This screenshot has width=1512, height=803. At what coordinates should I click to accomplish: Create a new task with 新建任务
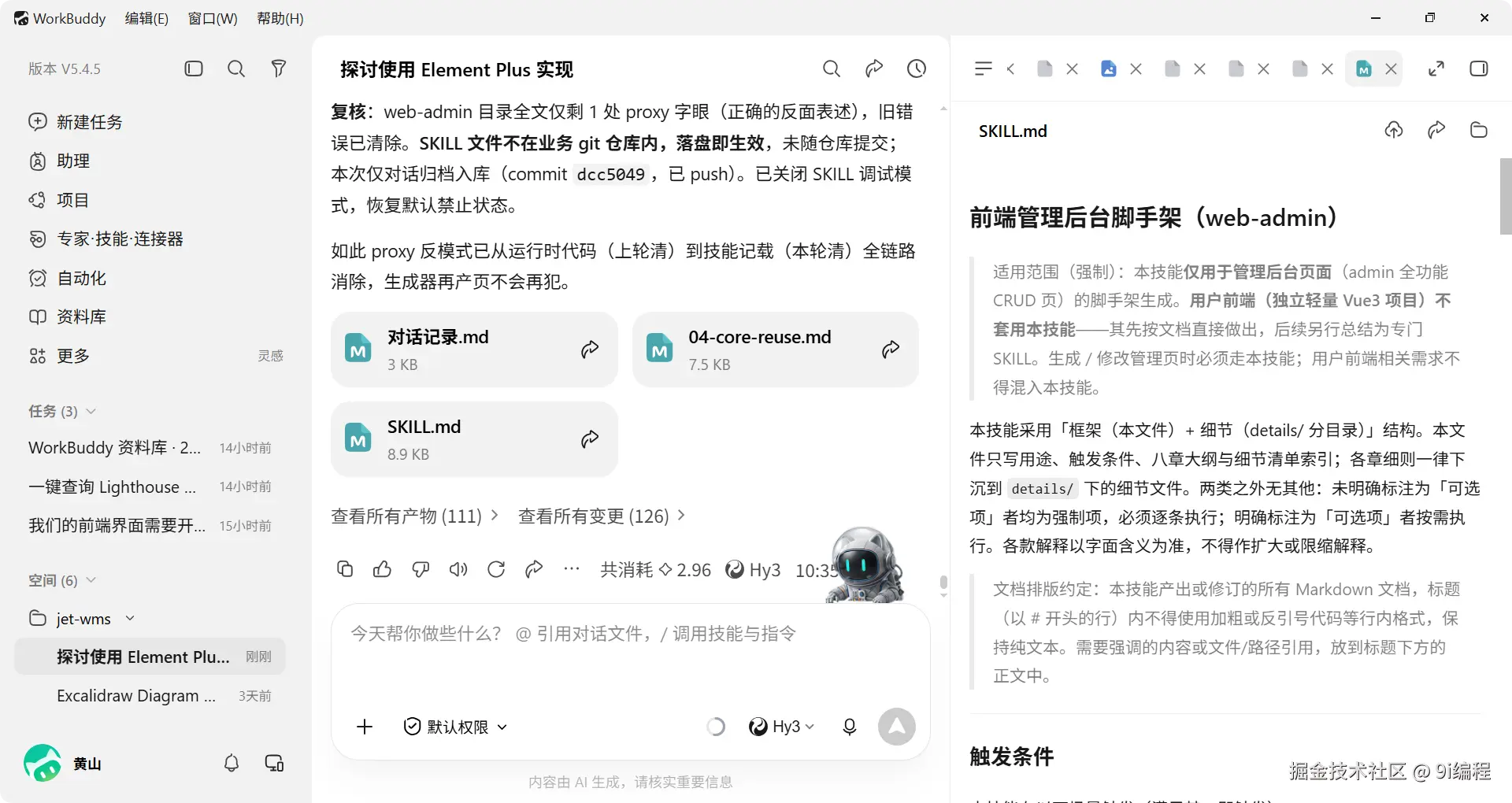point(76,122)
